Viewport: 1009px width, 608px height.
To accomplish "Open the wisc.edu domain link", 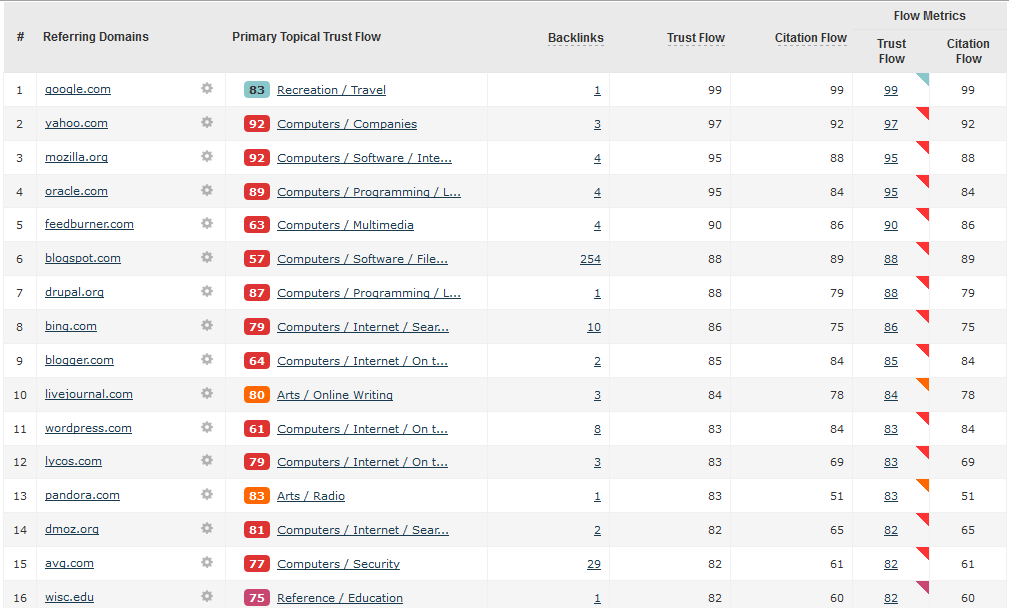I will [69, 597].
